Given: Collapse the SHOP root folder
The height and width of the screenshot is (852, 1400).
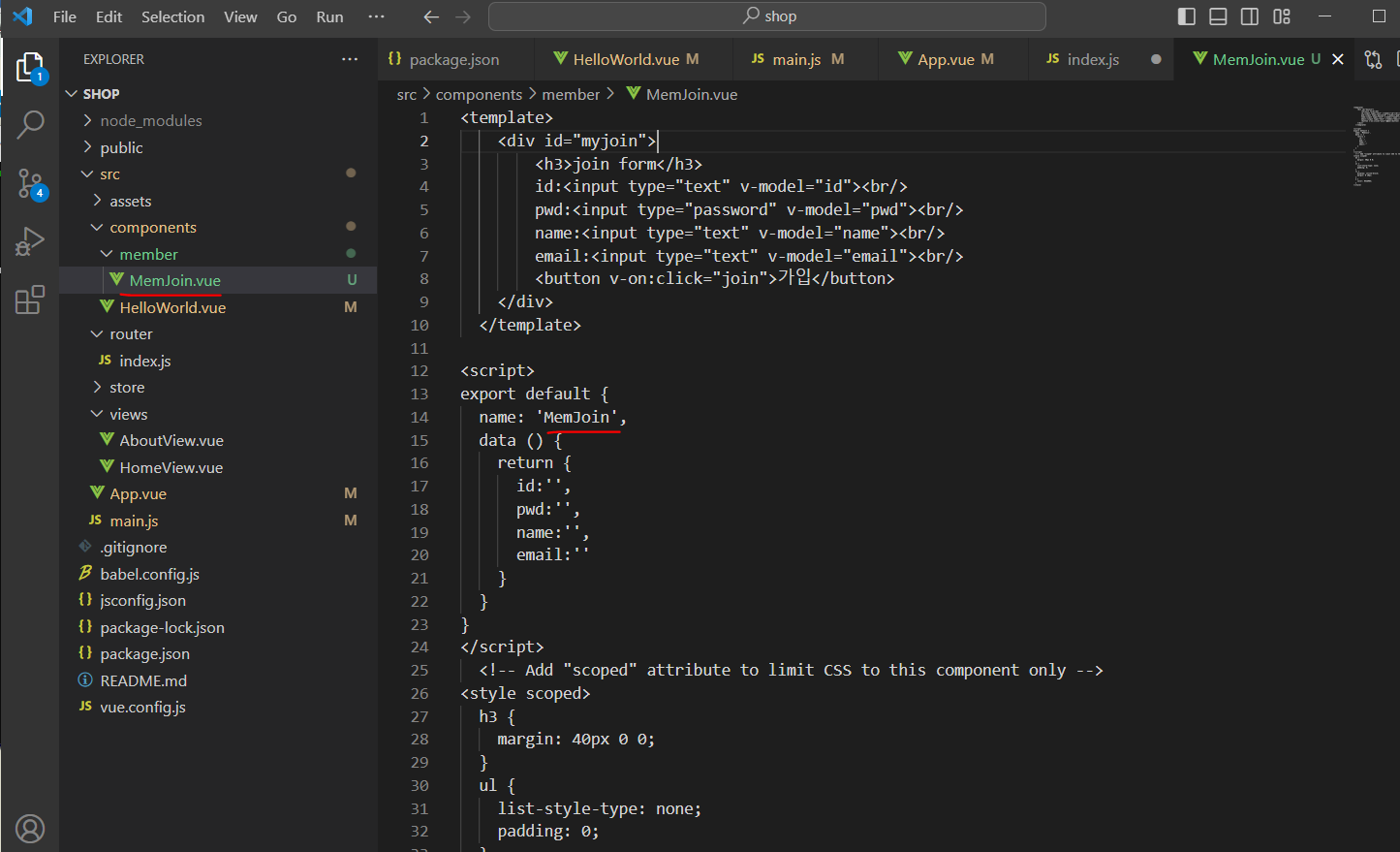Looking at the screenshot, I should point(71,94).
